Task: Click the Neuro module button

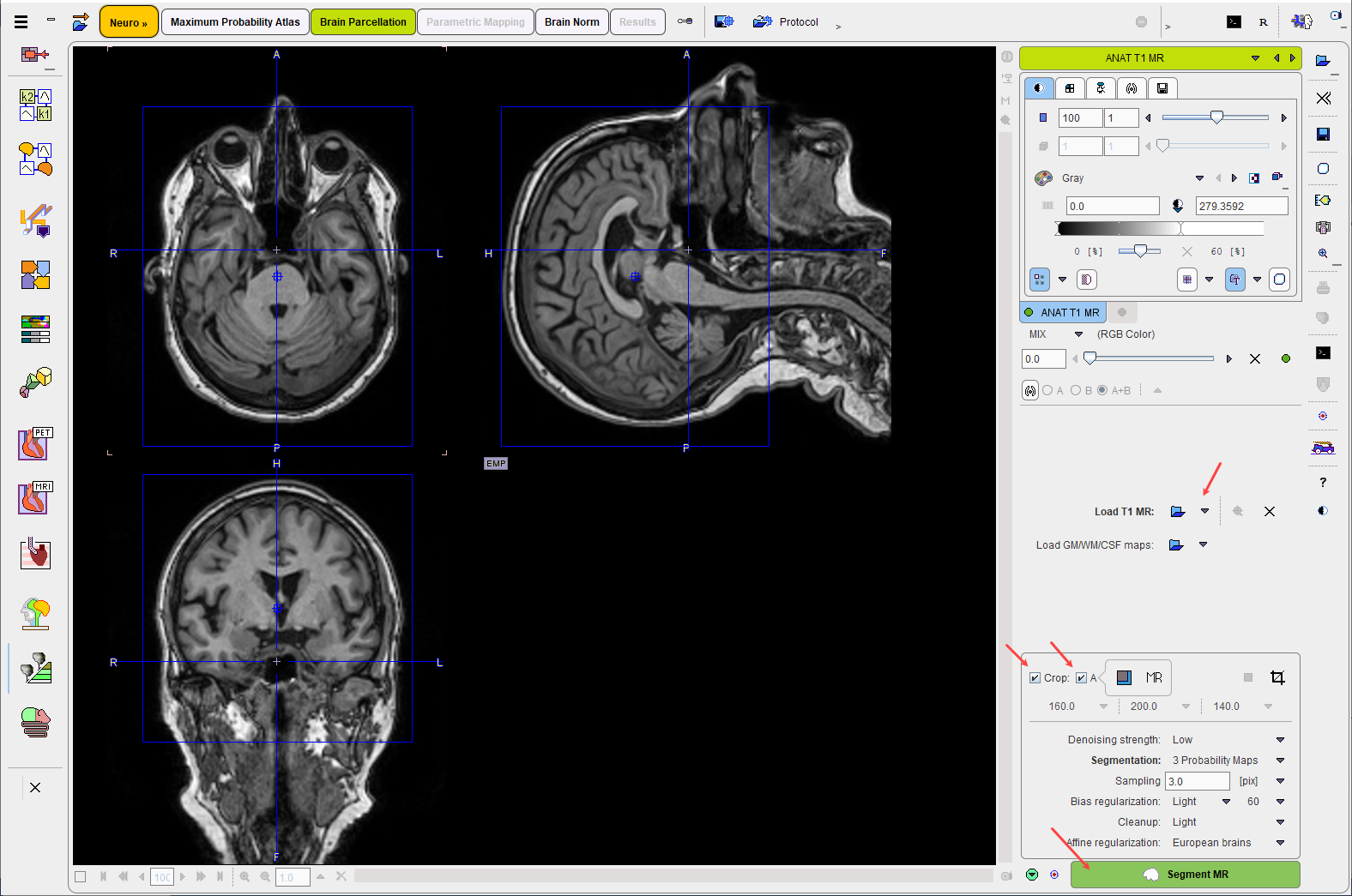Action: click(129, 22)
